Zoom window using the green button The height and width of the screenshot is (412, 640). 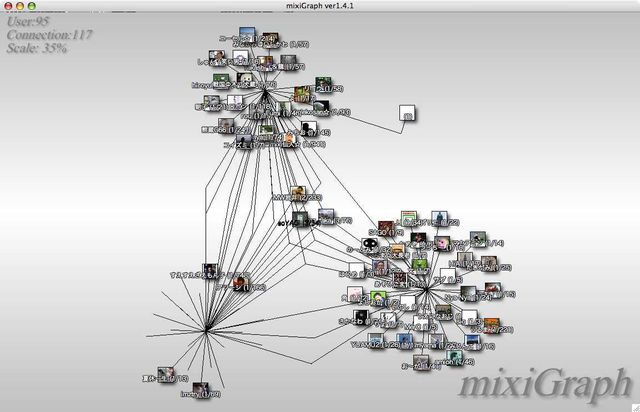[x=31, y=6]
